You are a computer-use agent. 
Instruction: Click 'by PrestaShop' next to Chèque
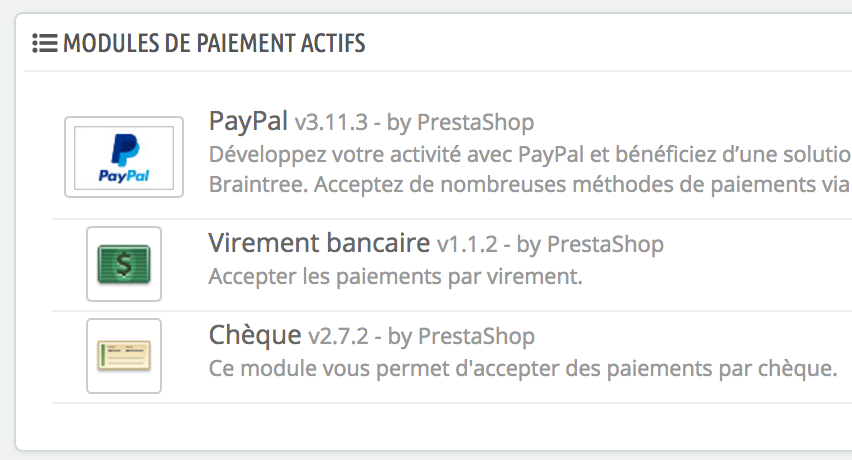click(461, 336)
